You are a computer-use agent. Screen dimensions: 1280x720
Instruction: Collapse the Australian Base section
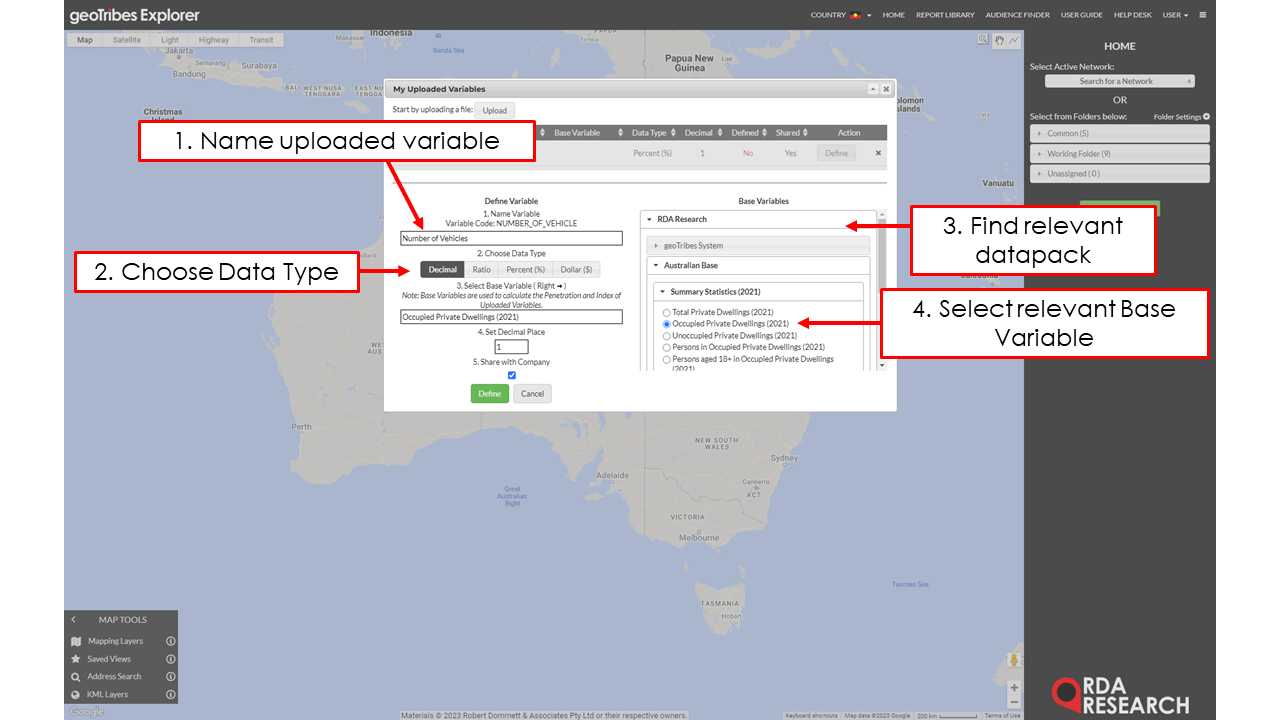[x=758, y=266]
